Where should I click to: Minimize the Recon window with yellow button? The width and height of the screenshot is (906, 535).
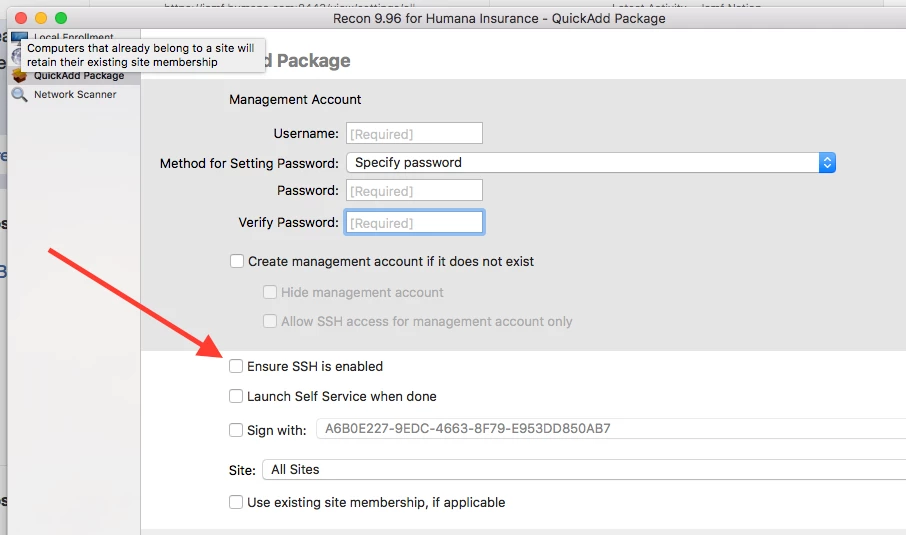coord(41,18)
